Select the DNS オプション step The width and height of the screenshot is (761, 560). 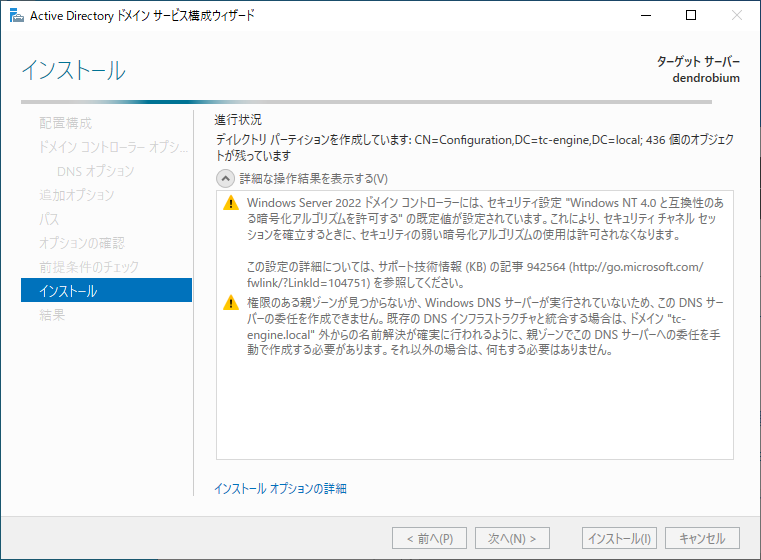[x=96, y=171]
